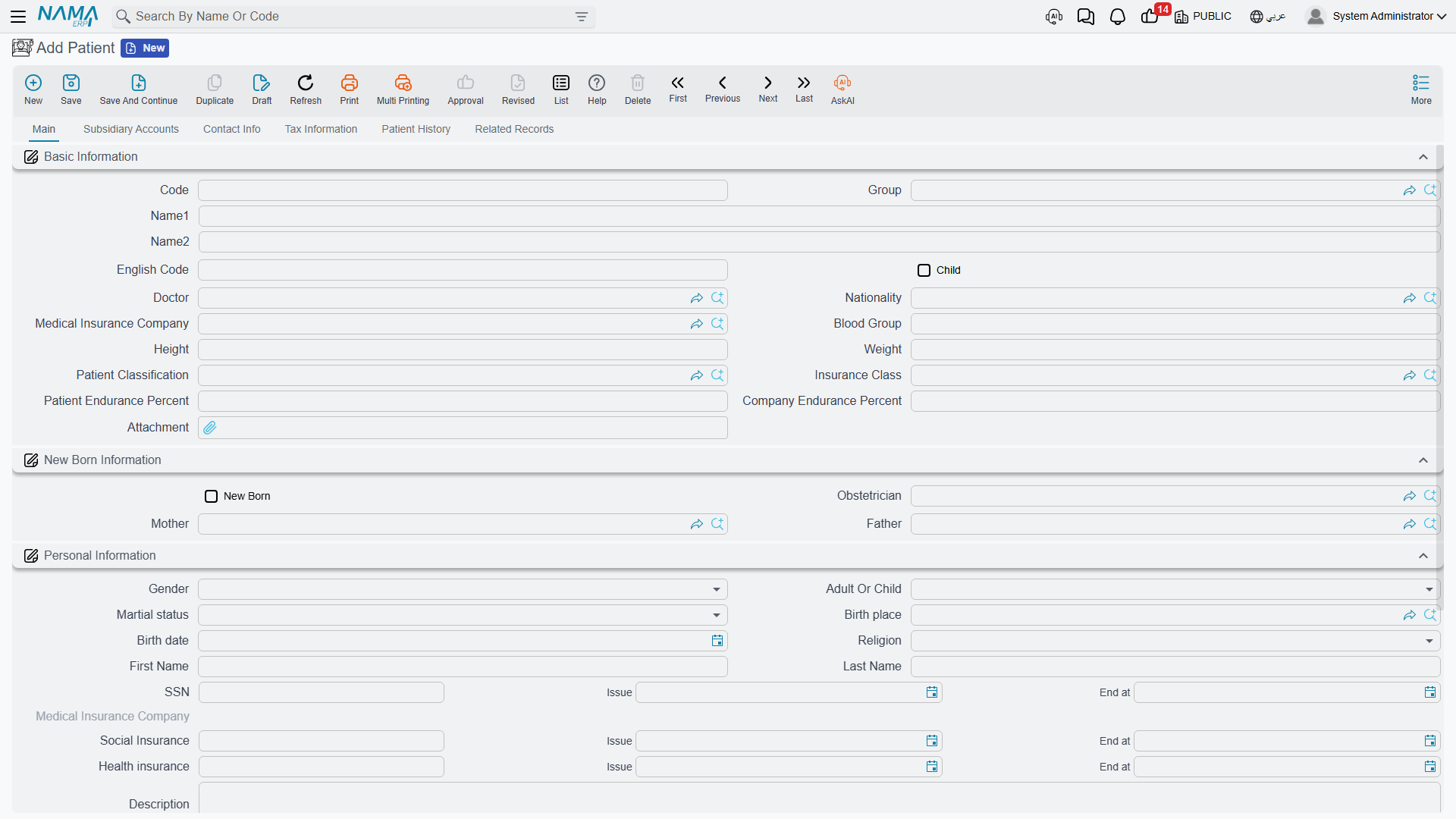Open Help
The image size is (1456, 819).
pyautogui.click(x=597, y=89)
